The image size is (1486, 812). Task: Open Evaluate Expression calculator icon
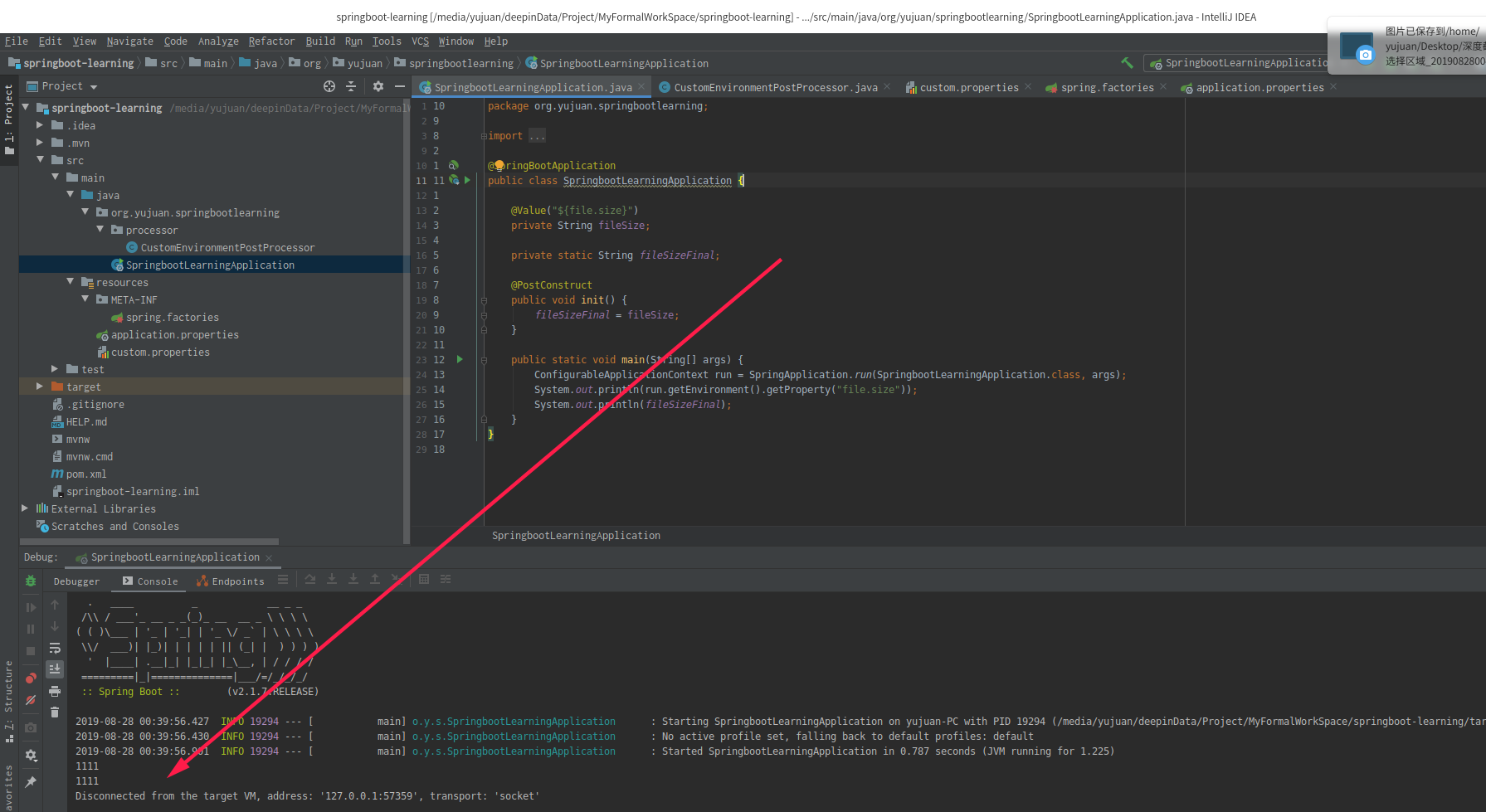click(424, 579)
